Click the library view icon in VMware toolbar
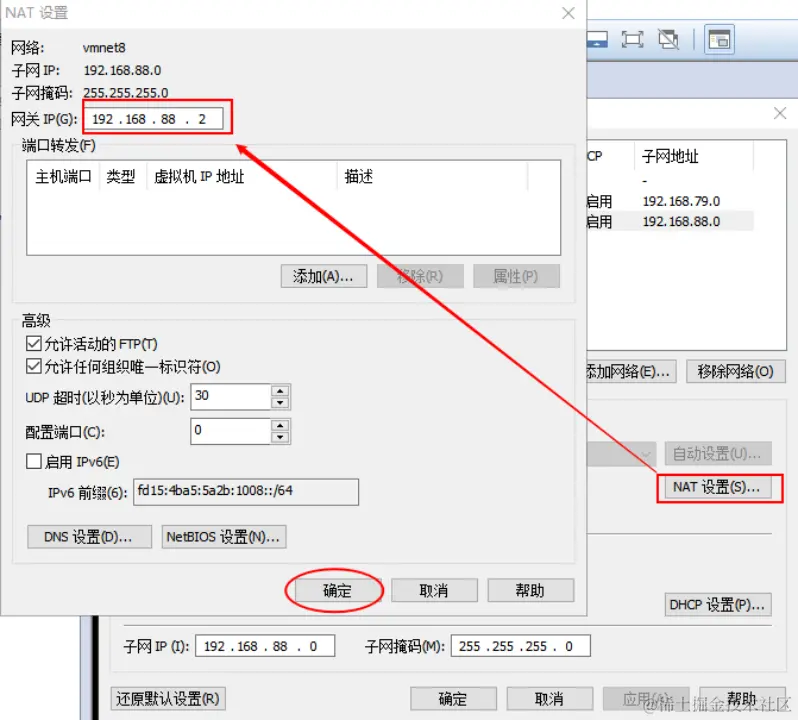Image resolution: width=798 pixels, height=720 pixels. (719, 39)
